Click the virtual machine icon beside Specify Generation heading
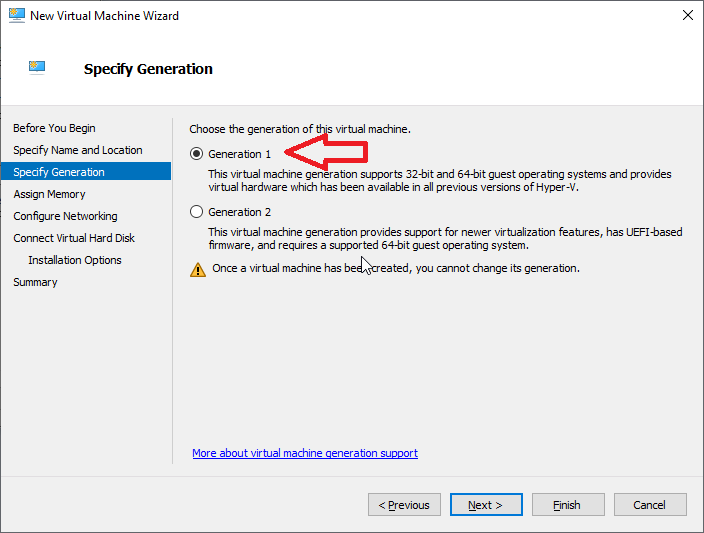704x533 pixels. pyautogui.click(x=37, y=68)
